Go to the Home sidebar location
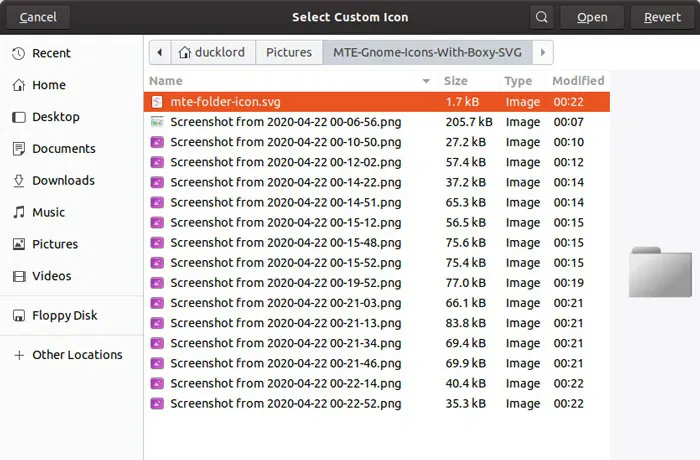This screenshot has width=700, height=460. tap(39, 85)
